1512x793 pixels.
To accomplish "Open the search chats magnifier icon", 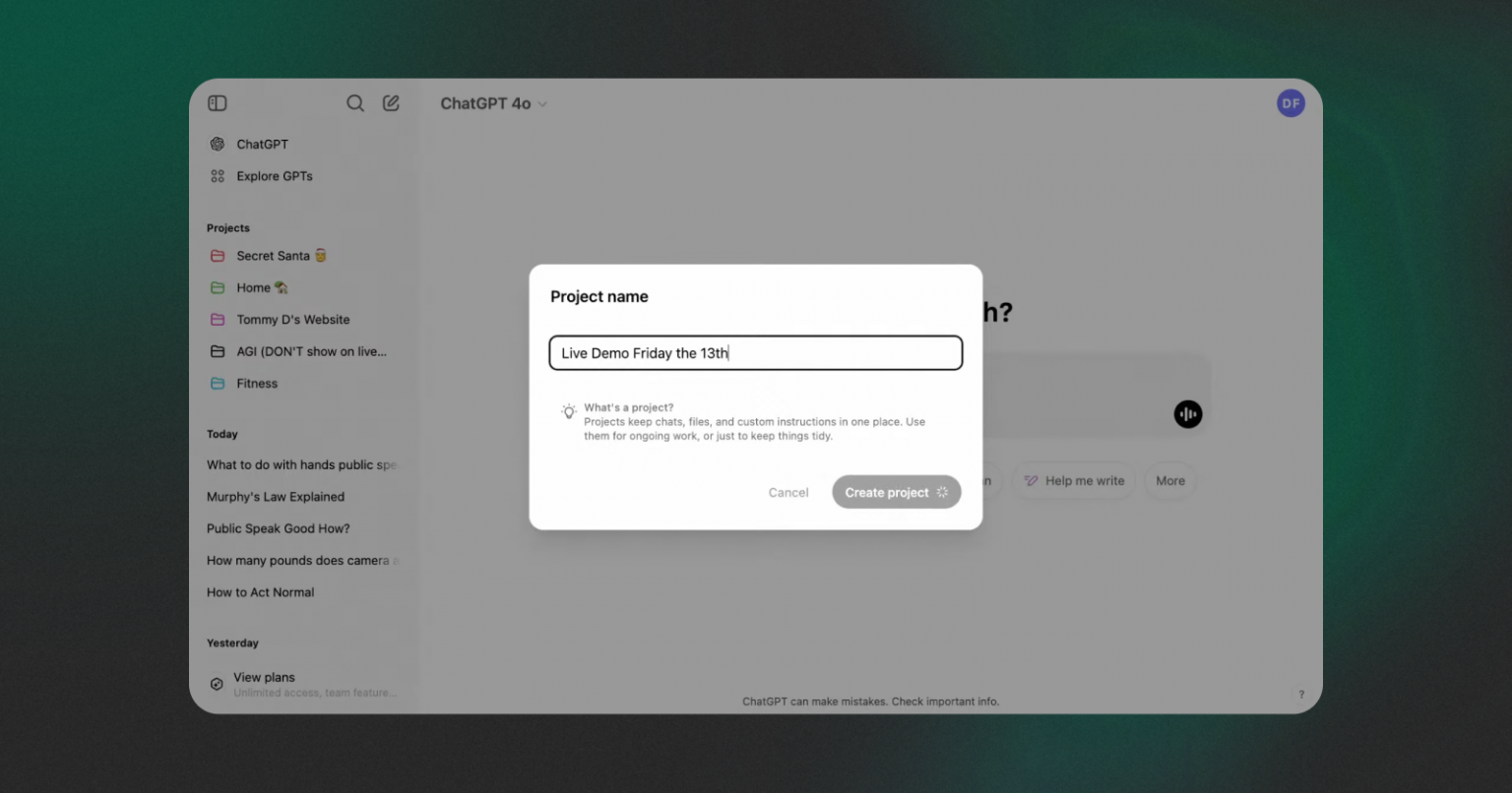I will pos(355,103).
